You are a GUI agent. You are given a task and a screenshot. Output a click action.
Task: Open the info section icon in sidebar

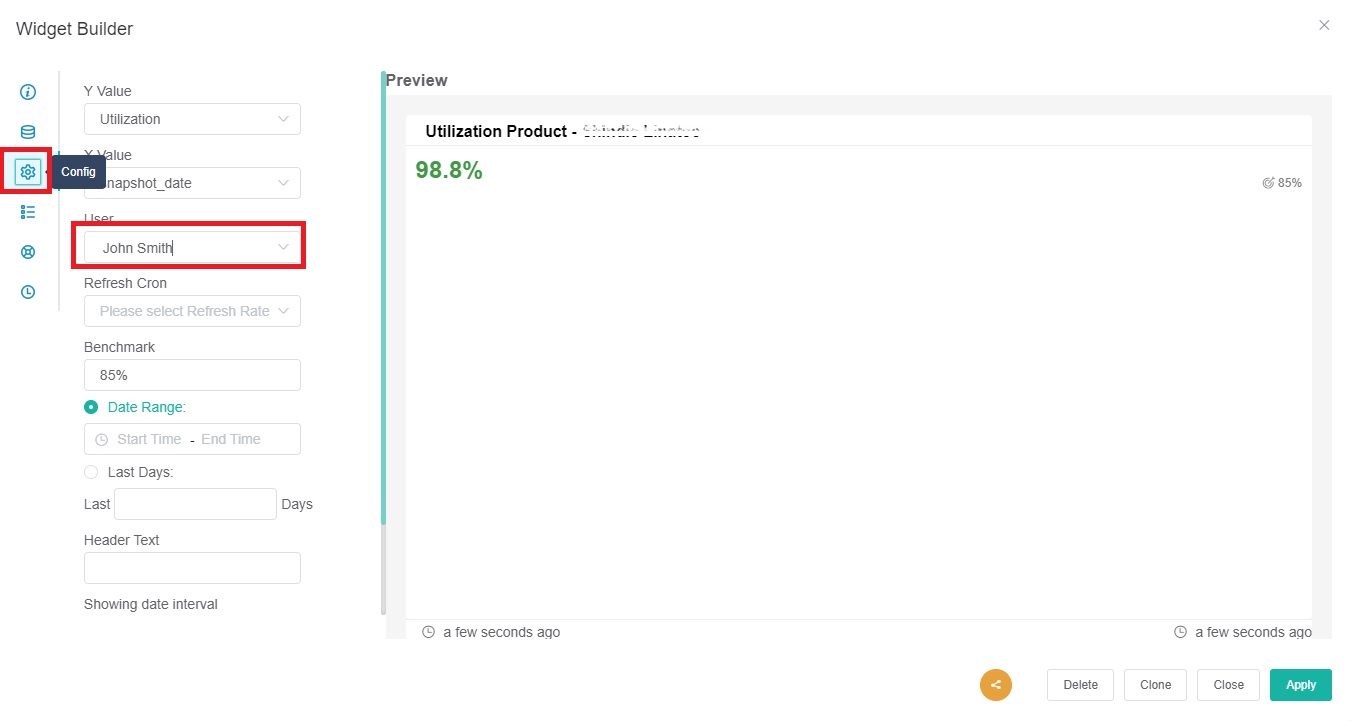(28, 92)
